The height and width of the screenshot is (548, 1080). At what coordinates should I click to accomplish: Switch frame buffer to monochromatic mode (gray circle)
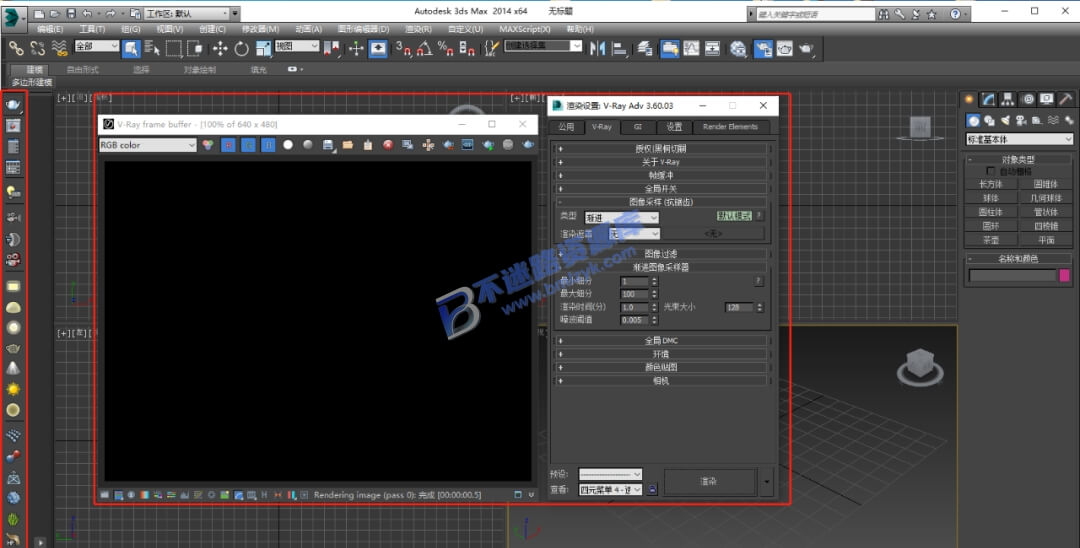[x=308, y=145]
